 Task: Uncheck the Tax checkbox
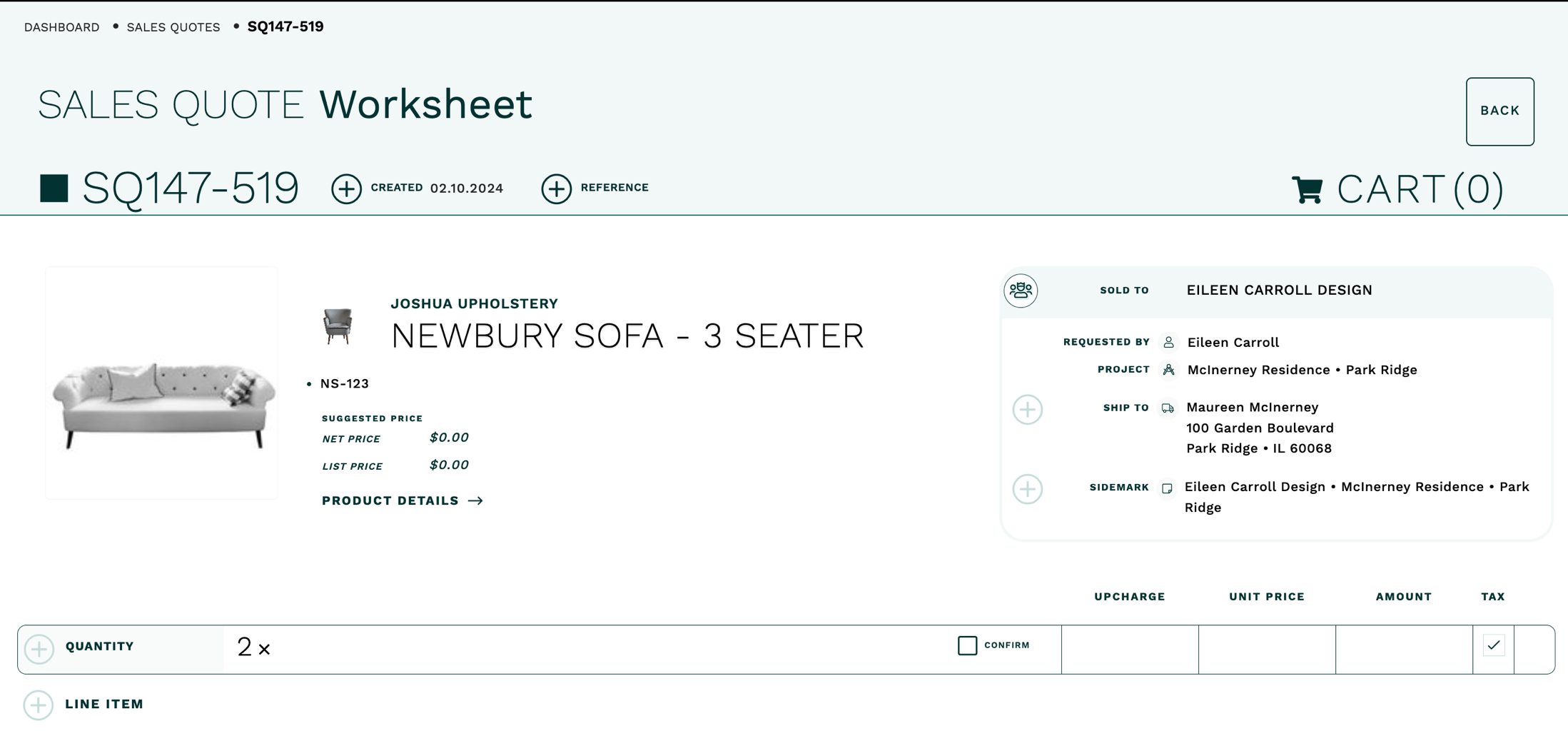pos(1494,645)
